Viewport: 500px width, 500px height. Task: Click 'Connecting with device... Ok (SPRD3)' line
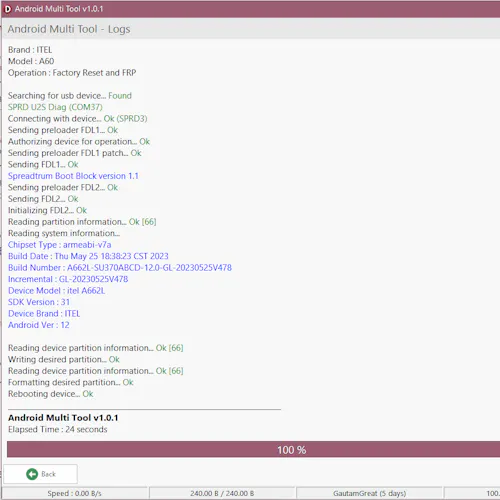pos(78,119)
